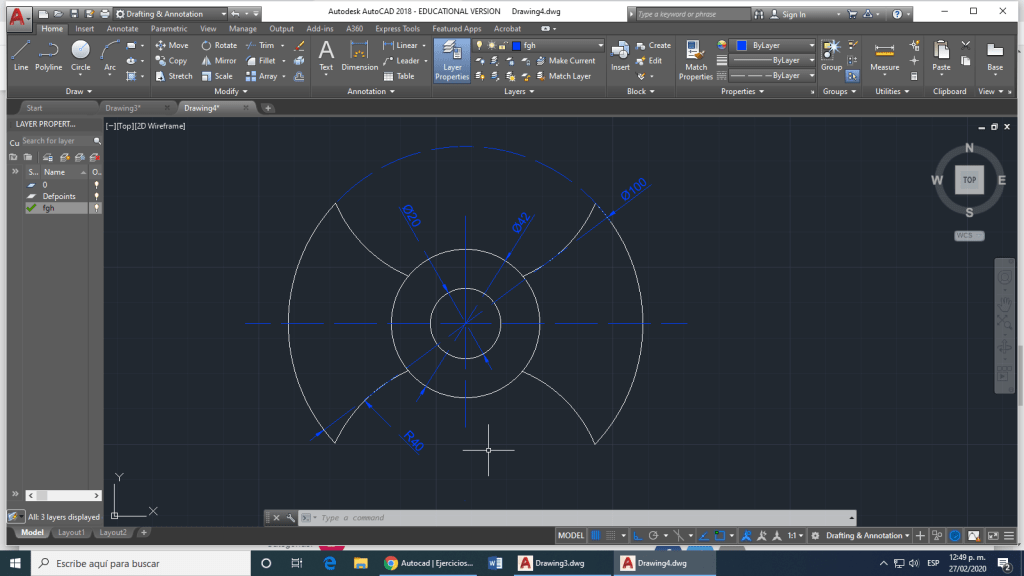The image size is (1024, 576).
Task: Click the Group tool icon
Action: 831,54
